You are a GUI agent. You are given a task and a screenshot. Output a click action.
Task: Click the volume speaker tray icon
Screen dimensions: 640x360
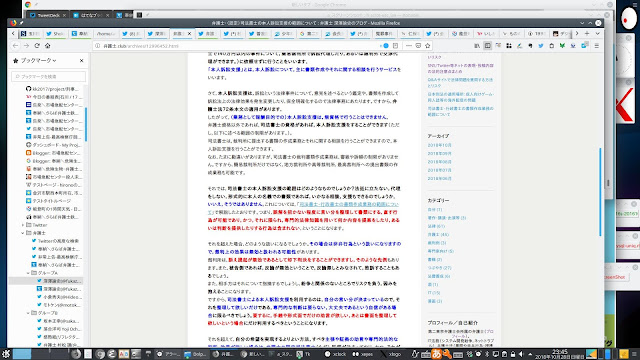click(x=521, y=354)
